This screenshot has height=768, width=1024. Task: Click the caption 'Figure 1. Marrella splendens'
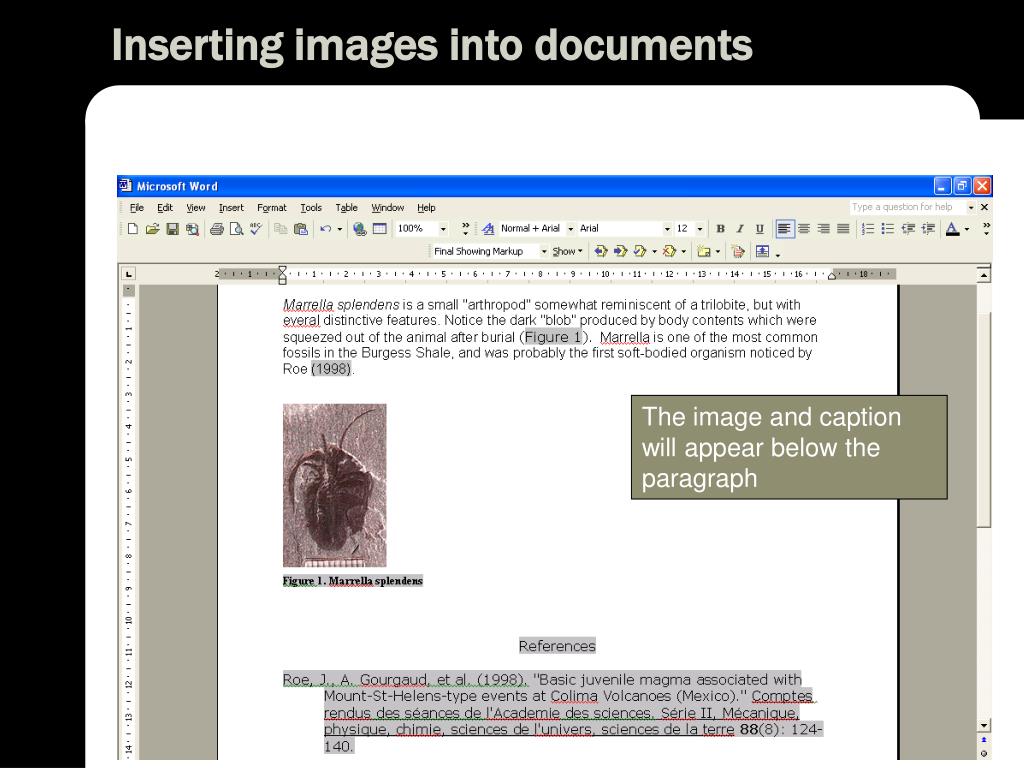353,581
